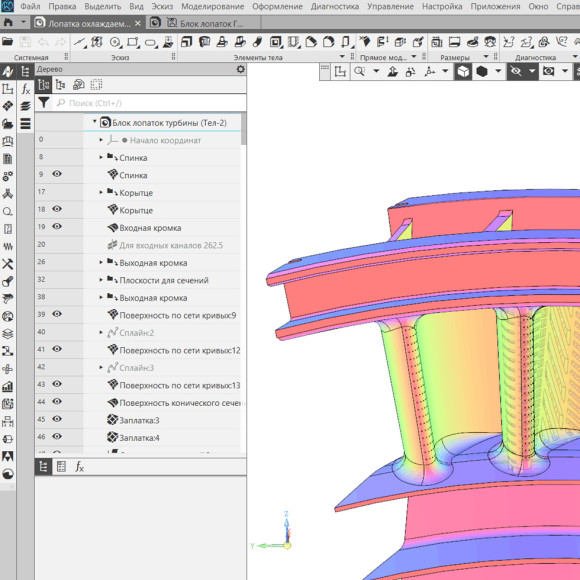580x580 pixels.
Task: Open the dropdown next to the zoom magnifier
Action: [x=376, y=71]
